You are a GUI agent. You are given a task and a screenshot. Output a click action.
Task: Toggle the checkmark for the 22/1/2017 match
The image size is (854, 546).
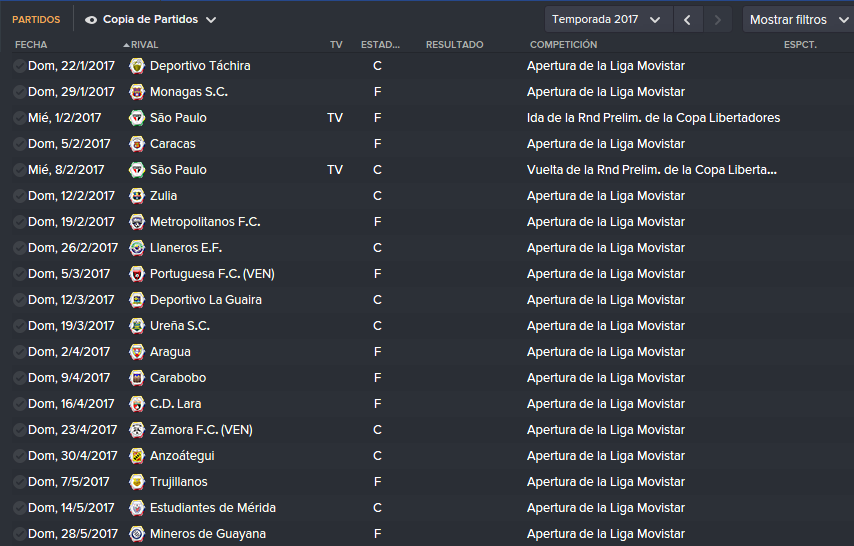(19, 66)
